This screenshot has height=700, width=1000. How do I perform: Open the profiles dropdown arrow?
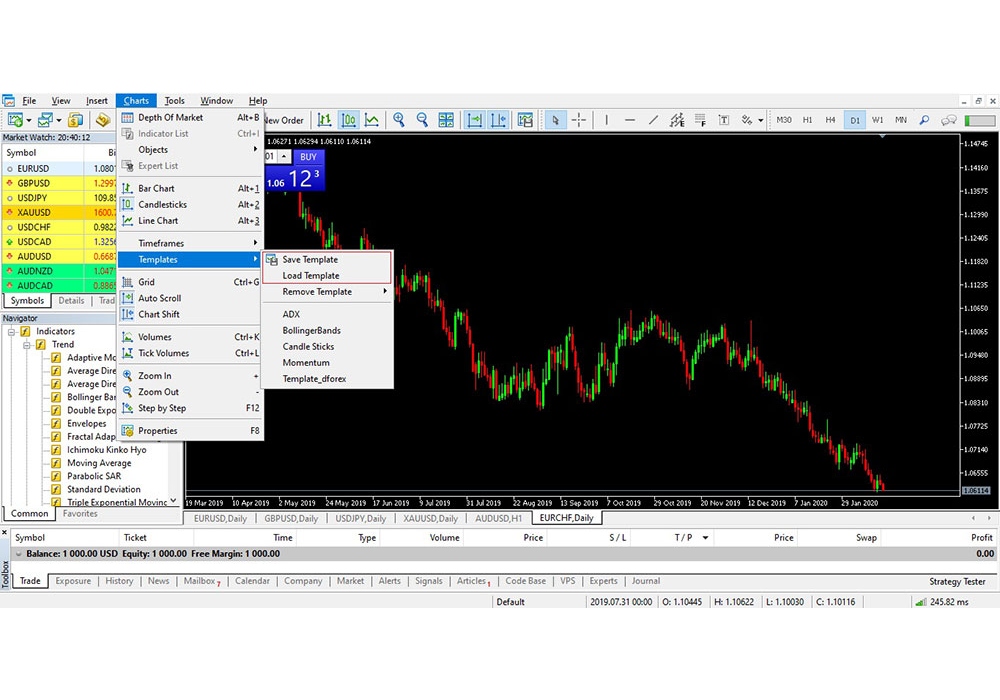[x=59, y=120]
